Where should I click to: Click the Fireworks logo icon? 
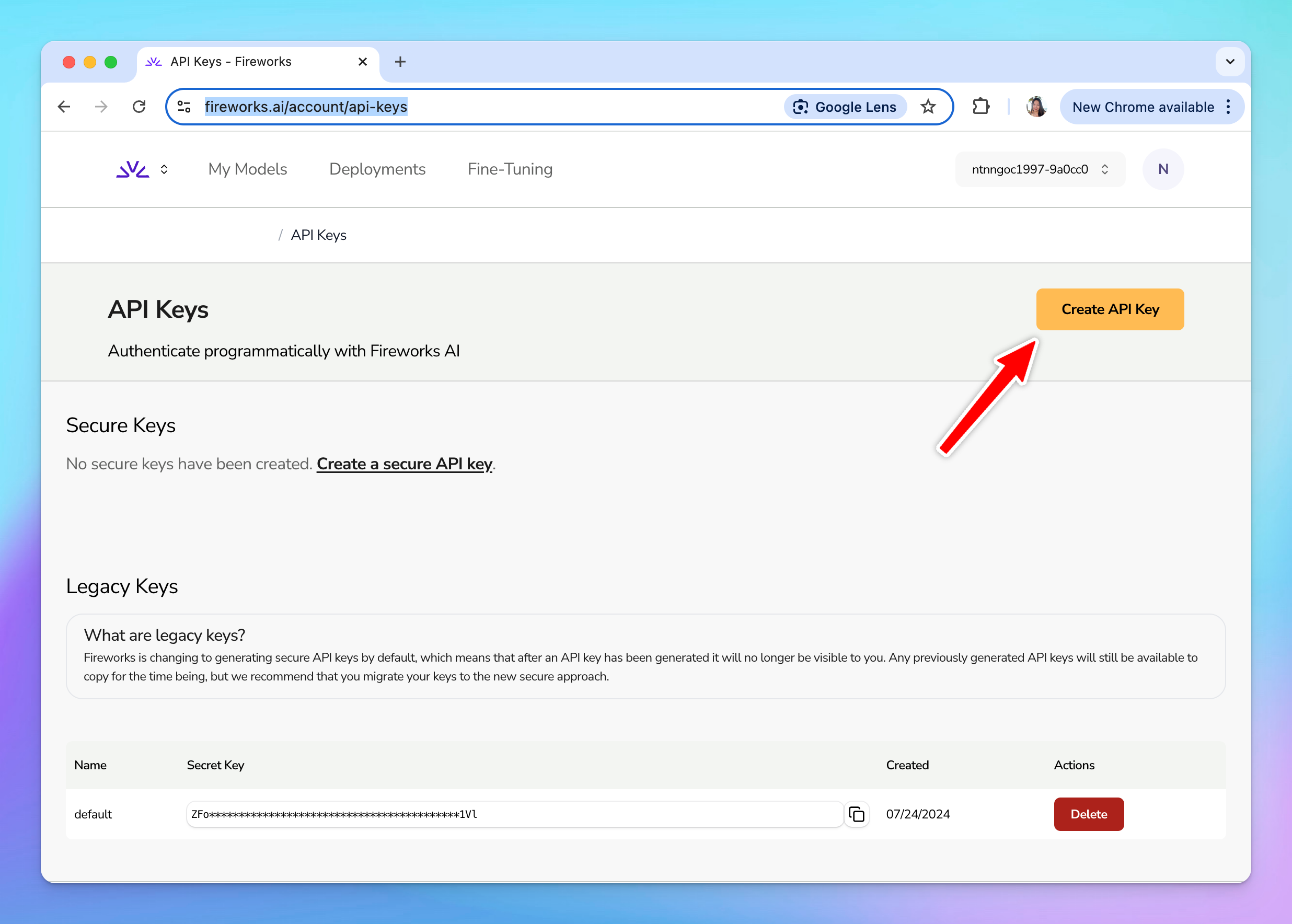click(133, 169)
